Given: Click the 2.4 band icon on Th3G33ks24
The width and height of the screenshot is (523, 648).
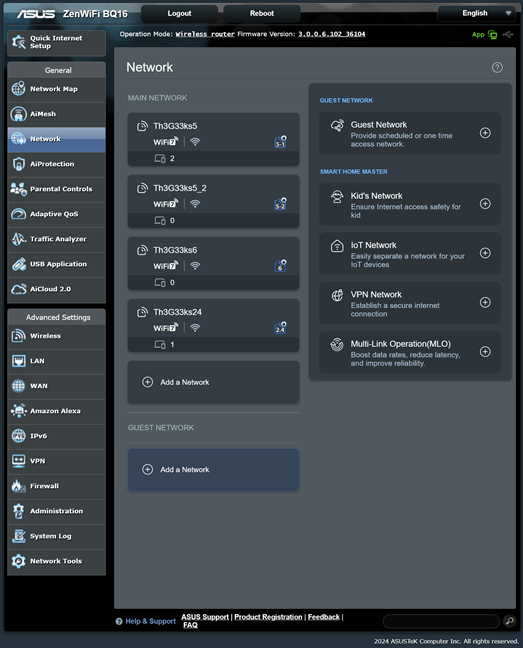Looking at the screenshot, I should point(281,328).
